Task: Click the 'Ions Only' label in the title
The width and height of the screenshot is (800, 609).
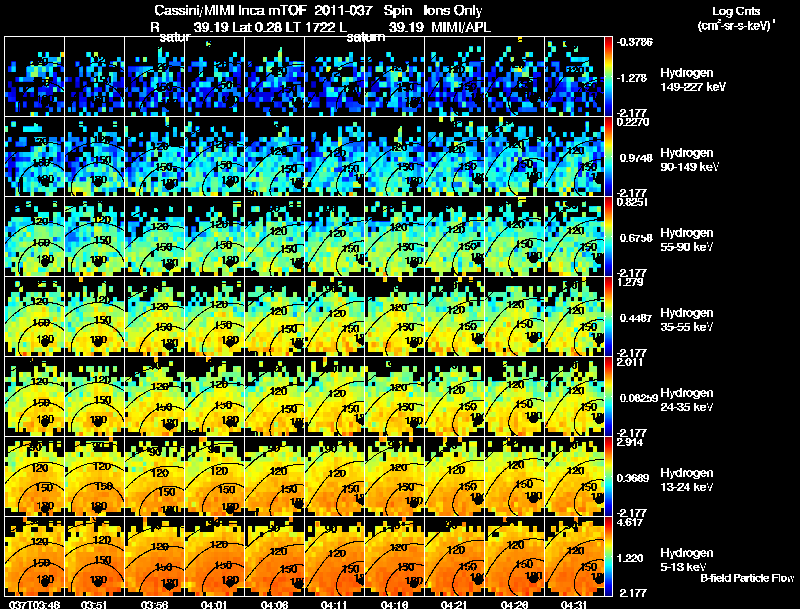Action: click(453, 11)
